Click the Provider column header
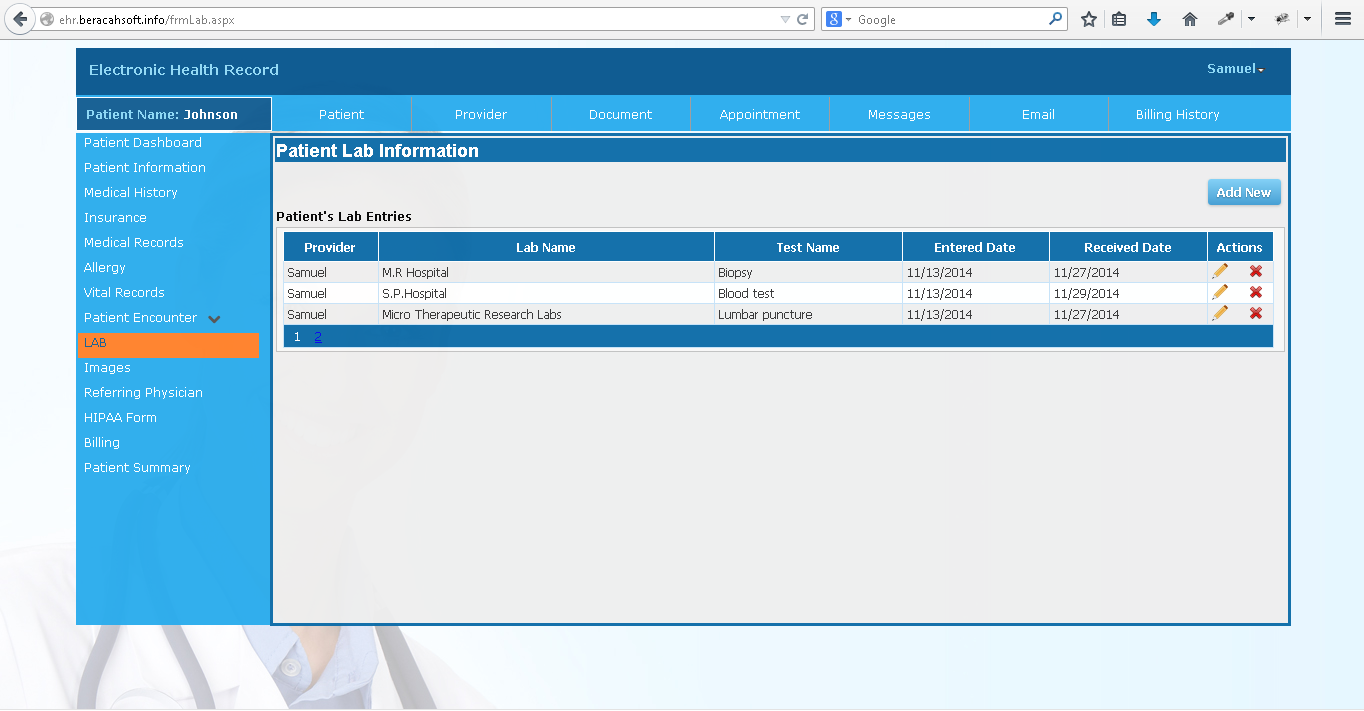 tap(330, 247)
